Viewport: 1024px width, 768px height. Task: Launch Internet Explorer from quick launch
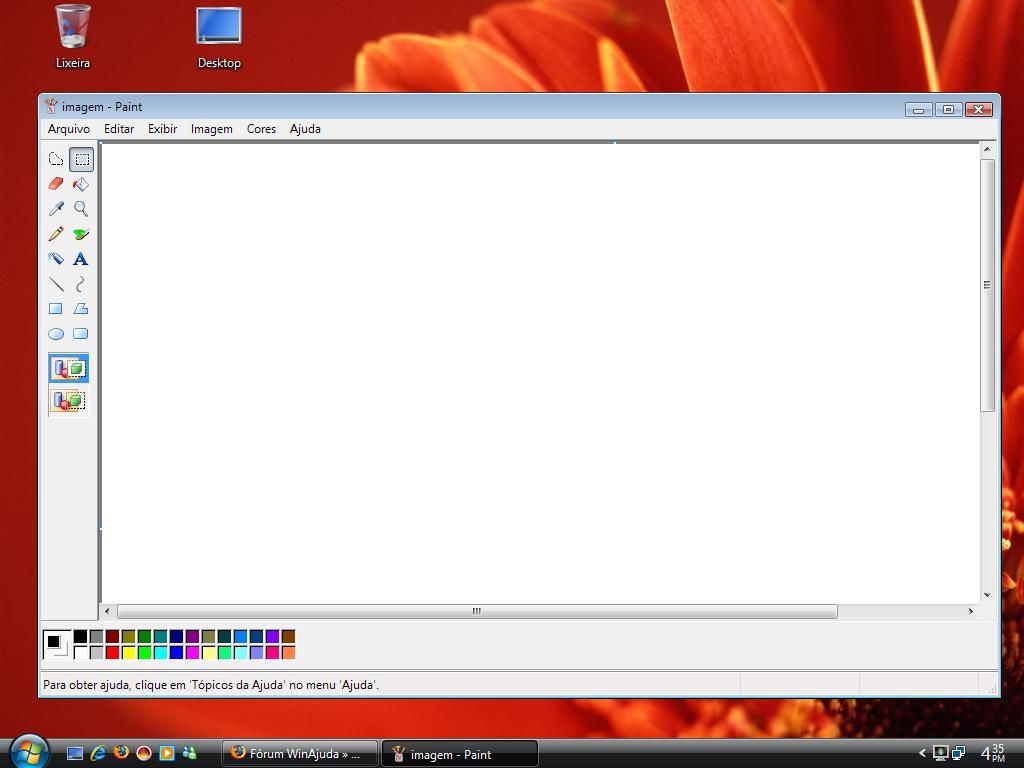pyautogui.click(x=98, y=754)
